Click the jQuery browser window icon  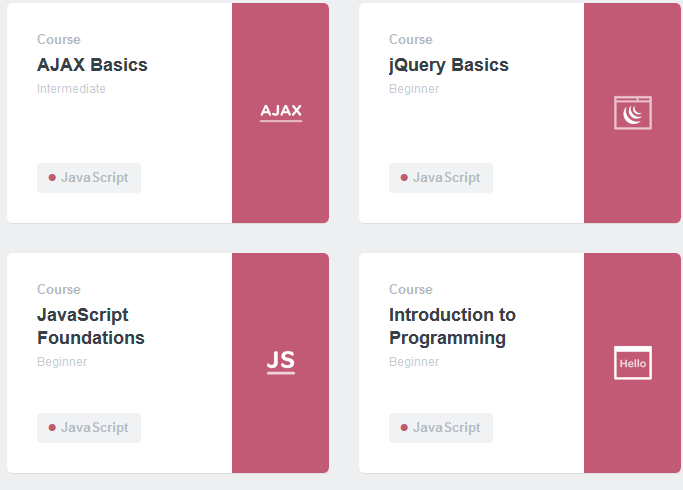pos(633,113)
